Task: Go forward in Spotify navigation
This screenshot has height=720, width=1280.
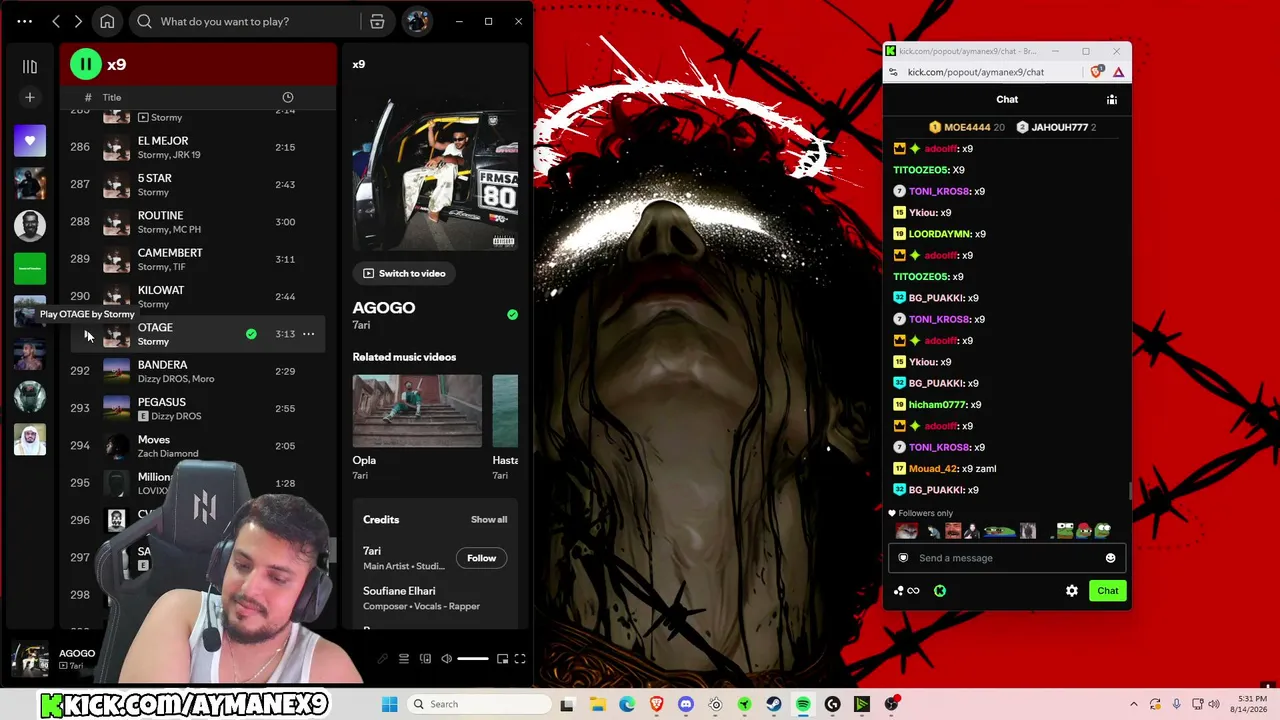Action: (78, 21)
